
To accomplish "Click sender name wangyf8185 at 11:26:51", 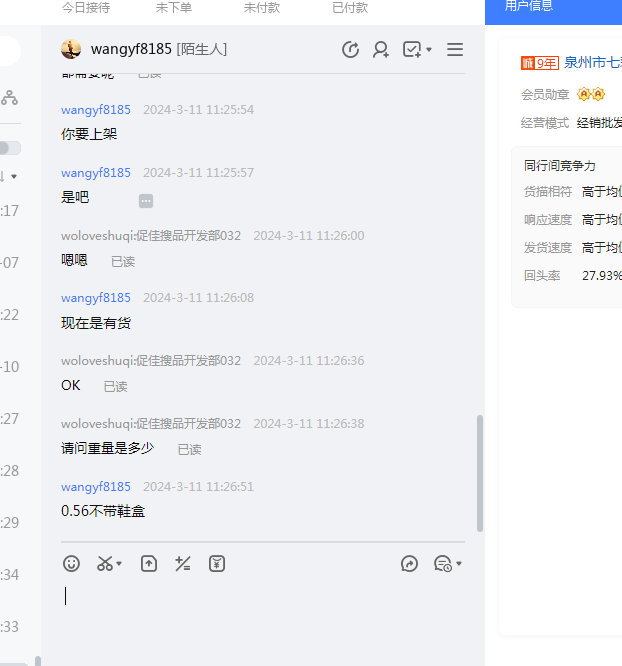I will click(x=96, y=486).
